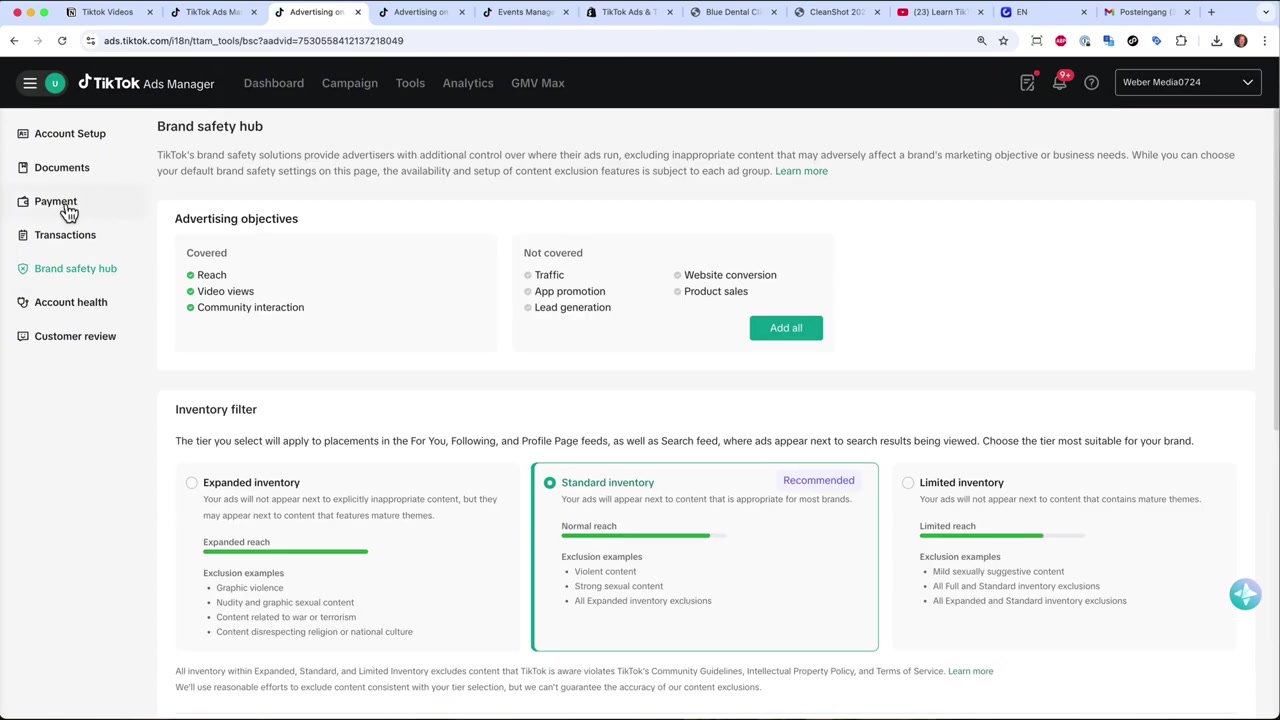Bookmark this page with the star icon
This screenshot has width=1280, height=720.
tap(1003, 41)
